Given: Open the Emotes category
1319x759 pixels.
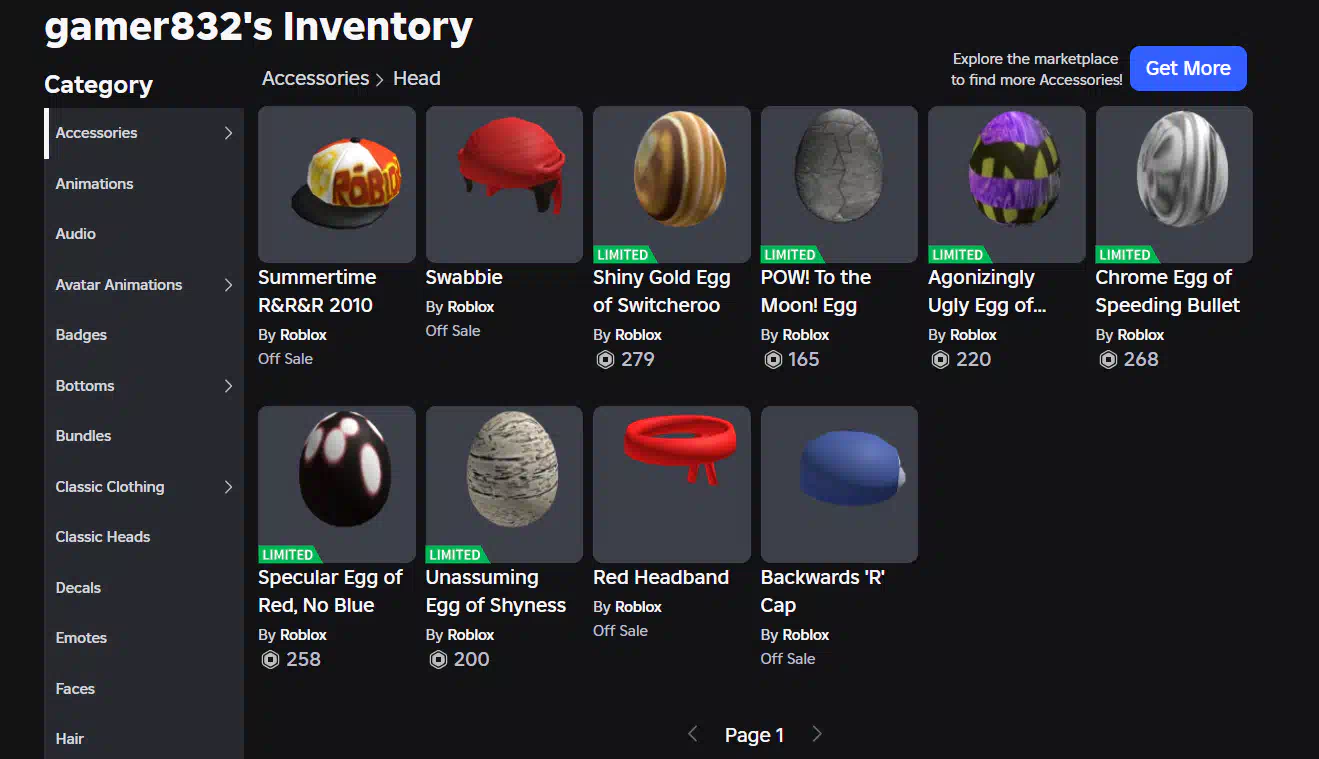Looking at the screenshot, I should coord(144,638).
